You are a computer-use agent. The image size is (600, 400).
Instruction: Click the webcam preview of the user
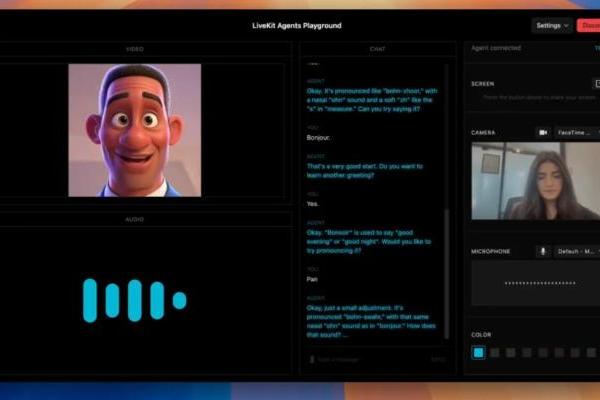536,181
